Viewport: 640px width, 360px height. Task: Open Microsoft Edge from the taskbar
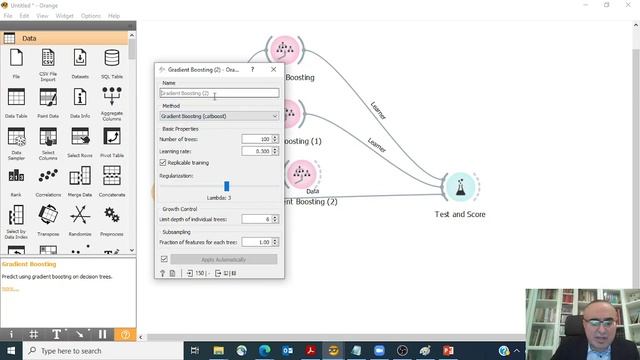(264, 351)
